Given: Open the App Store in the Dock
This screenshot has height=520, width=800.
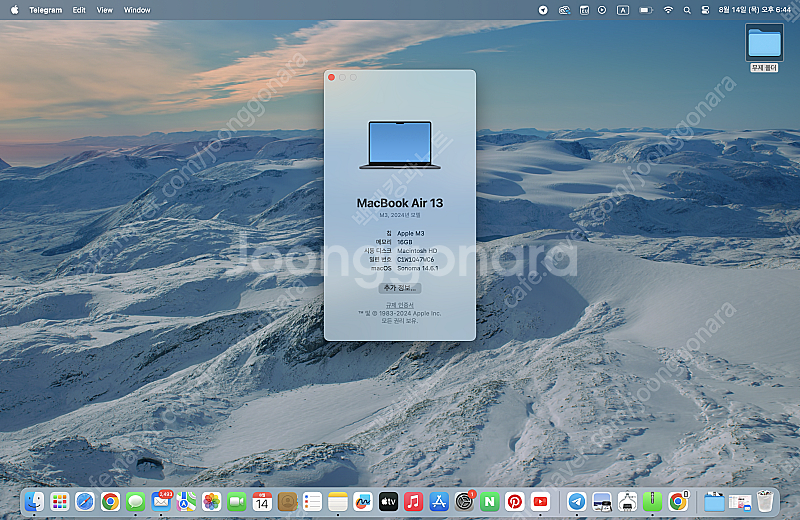Looking at the screenshot, I should click(x=439, y=502).
